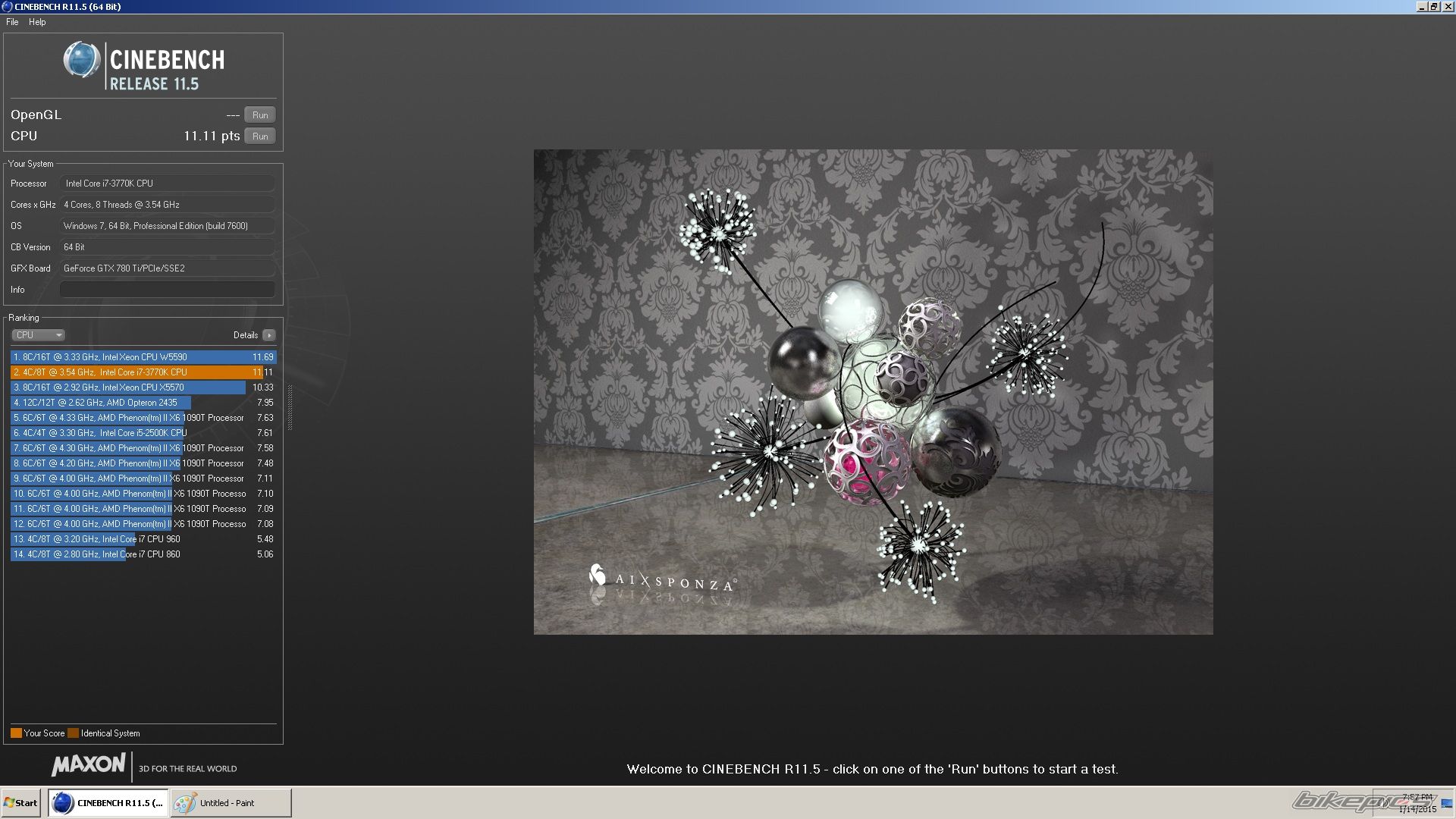Click the CPU score 11.11 pts value
This screenshot has height=819, width=1456.
point(212,136)
